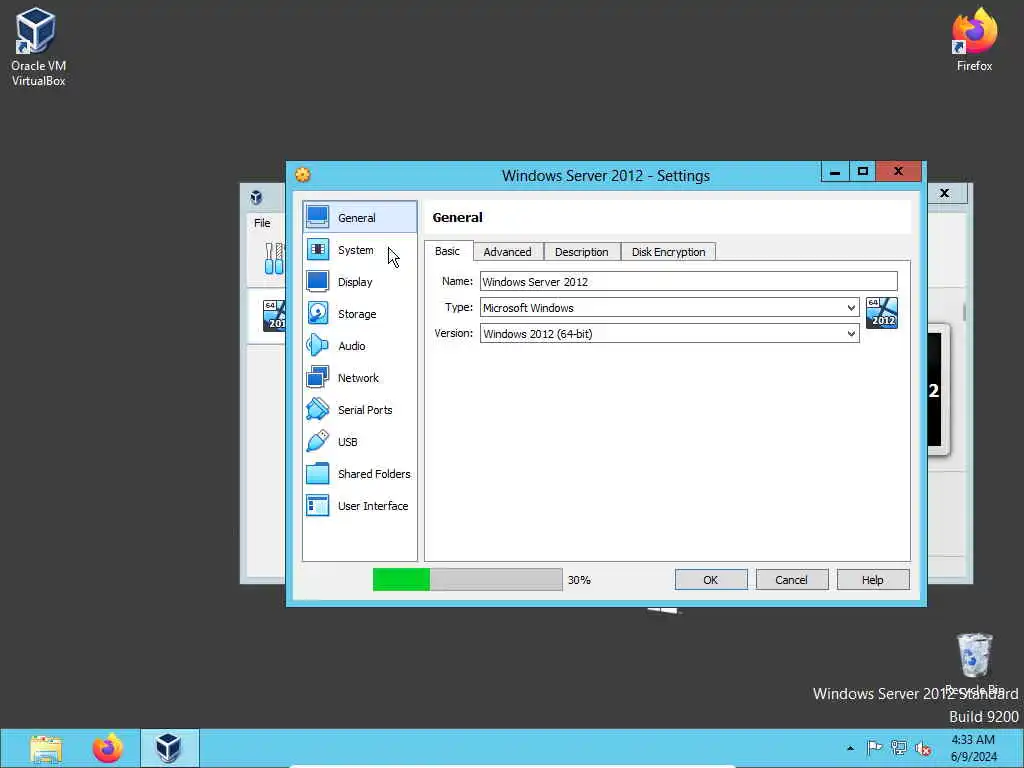Maximize the Settings dialog

[x=863, y=172]
